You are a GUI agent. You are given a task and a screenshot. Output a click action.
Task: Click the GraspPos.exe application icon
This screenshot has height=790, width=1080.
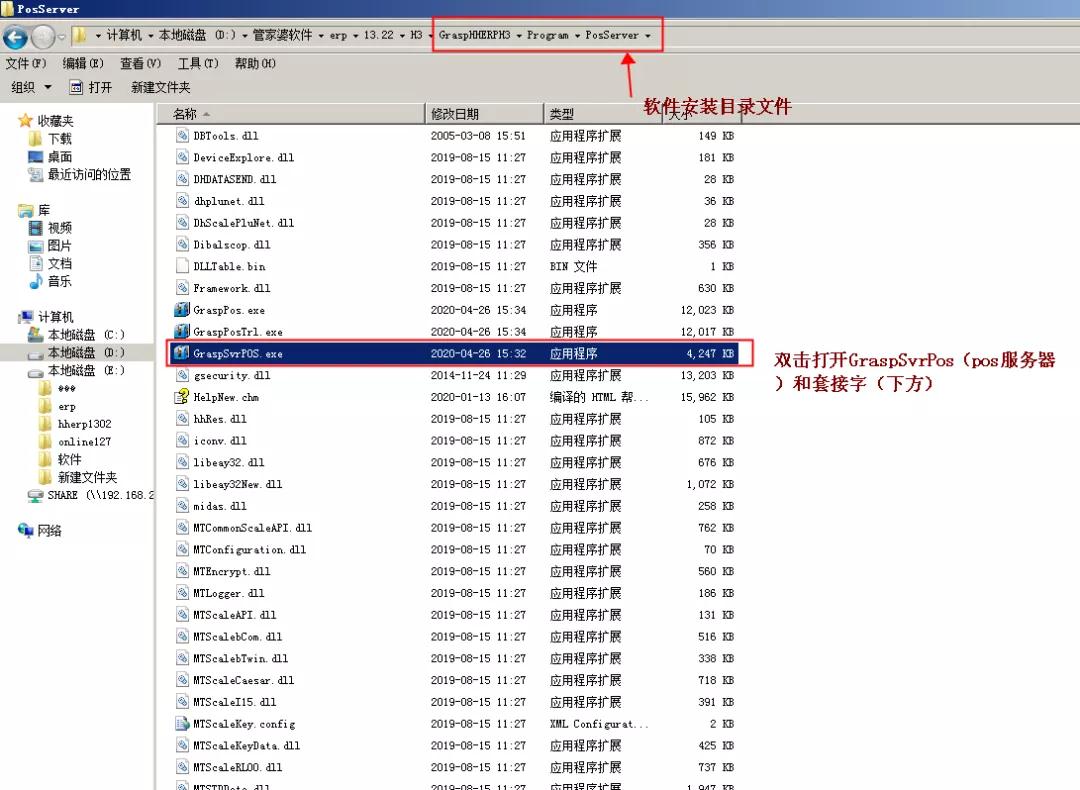(182, 310)
